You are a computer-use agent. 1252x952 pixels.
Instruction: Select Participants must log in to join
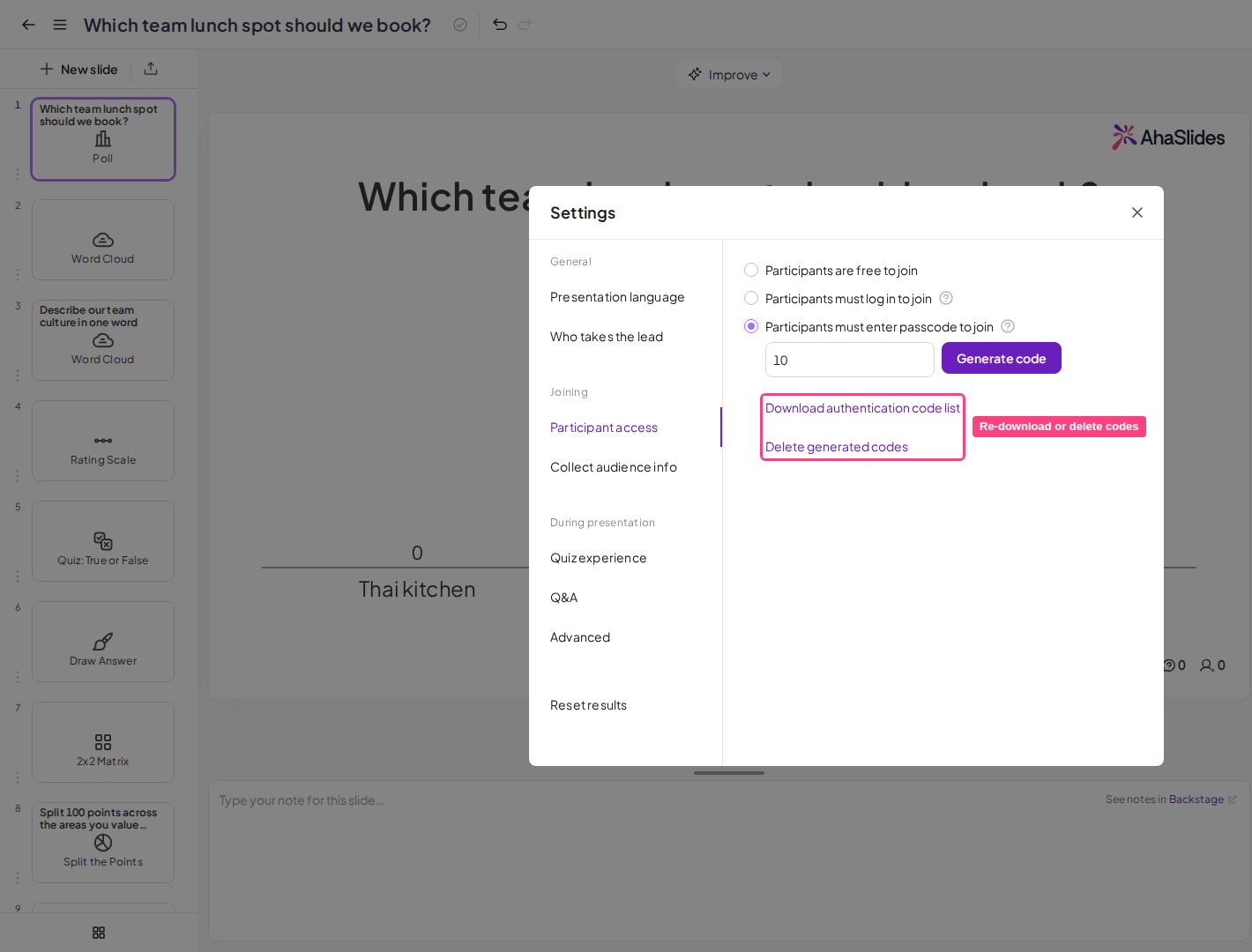[x=751, y=298]
